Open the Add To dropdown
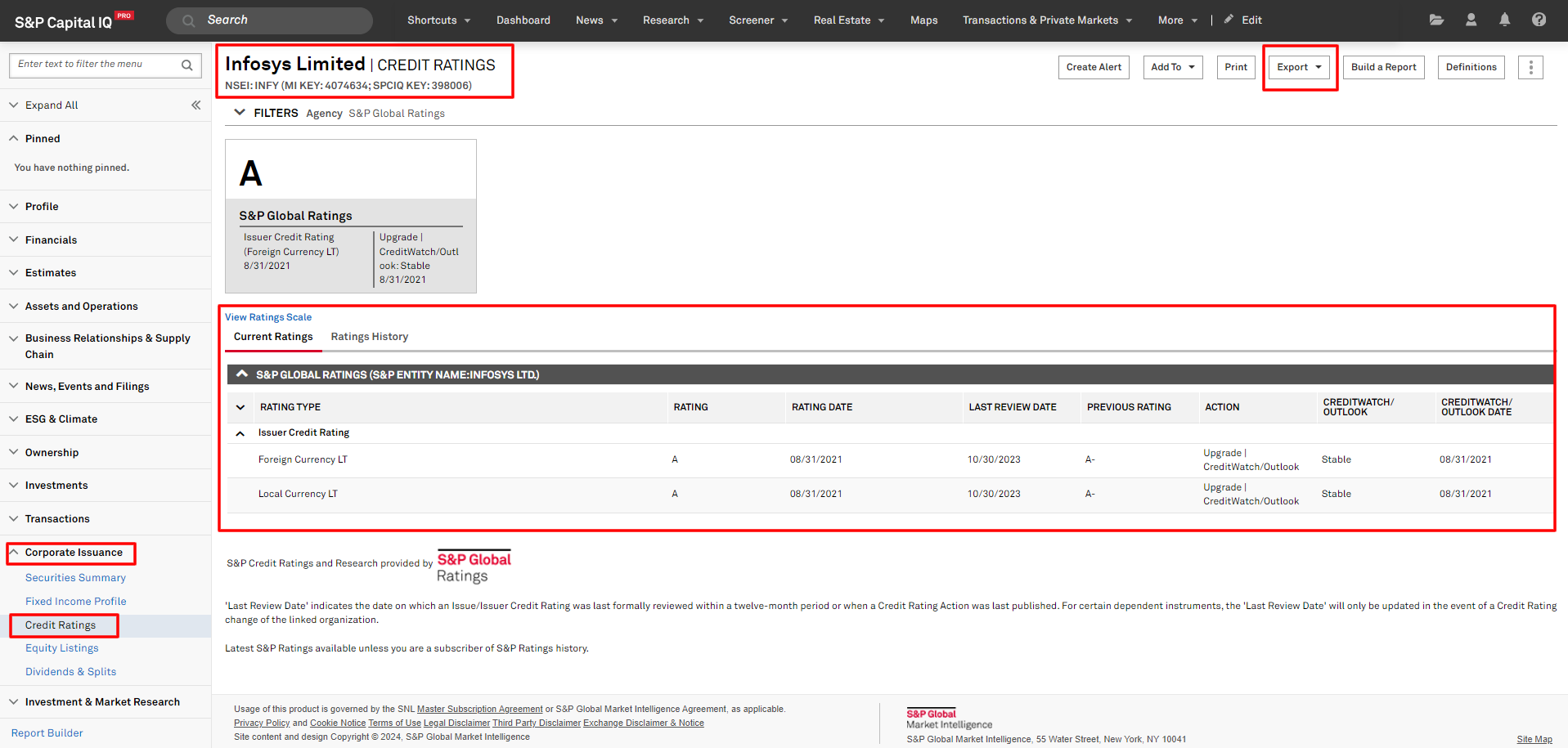The height and width of the screenshot is (748, 1568). click(1173, 67)
